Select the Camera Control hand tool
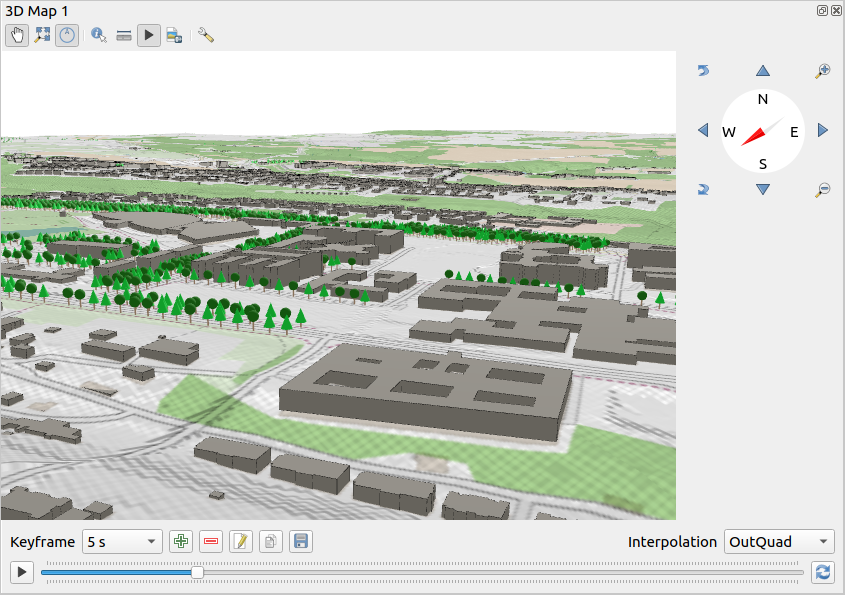This screenshot has height=595, width=845. point(17,35)
